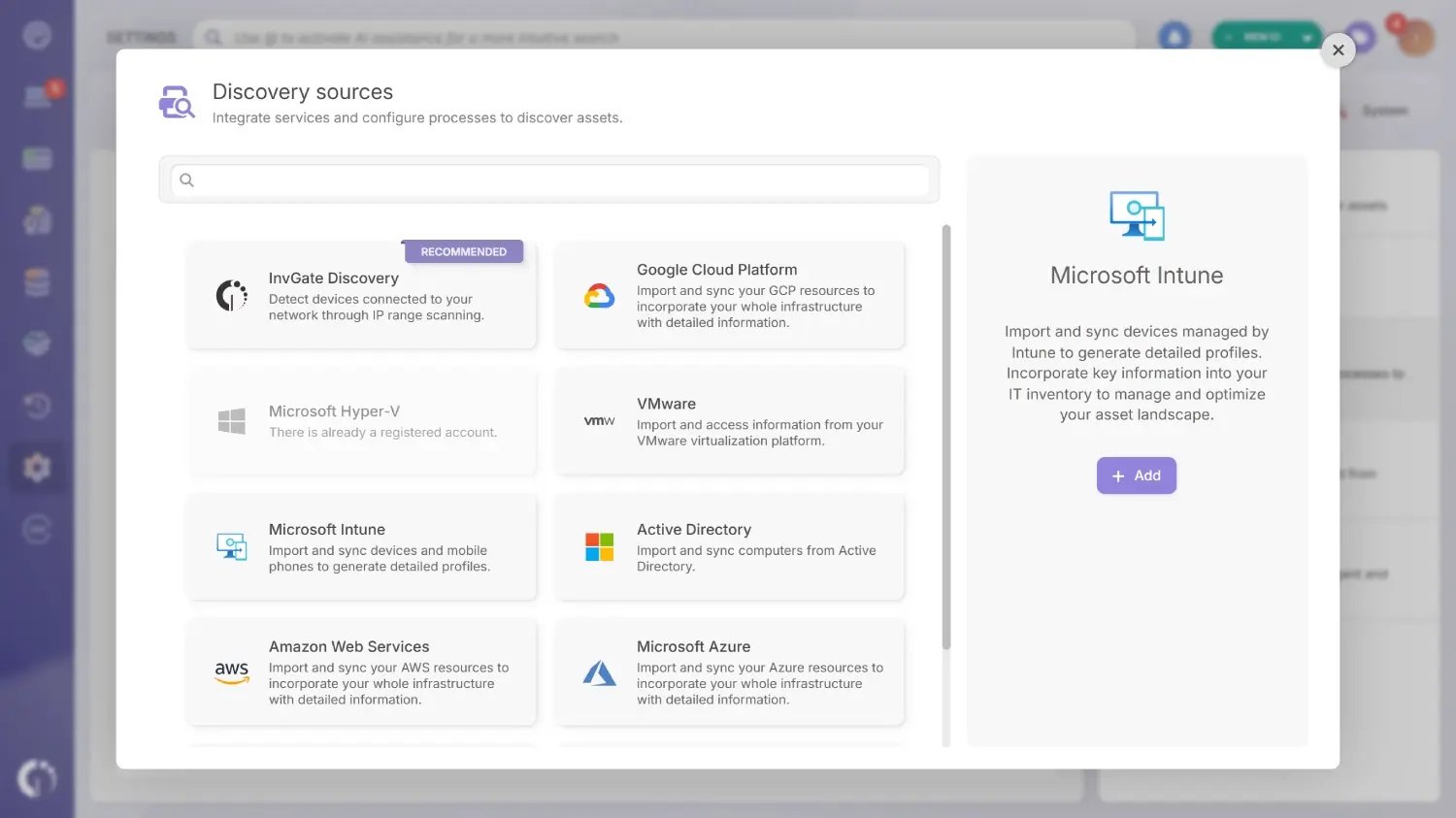This screenshot has width=1456, height=818.
Task: Select the Microsoft Hyper-V source card
Action: point(361,420)
